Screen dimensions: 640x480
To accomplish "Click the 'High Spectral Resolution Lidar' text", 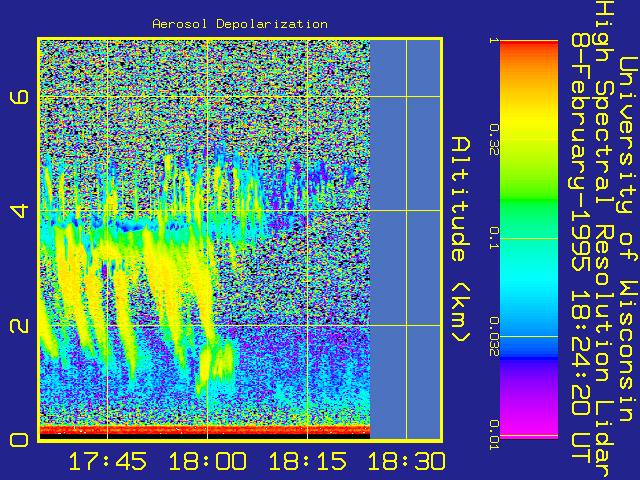I will tap(604, 240).
